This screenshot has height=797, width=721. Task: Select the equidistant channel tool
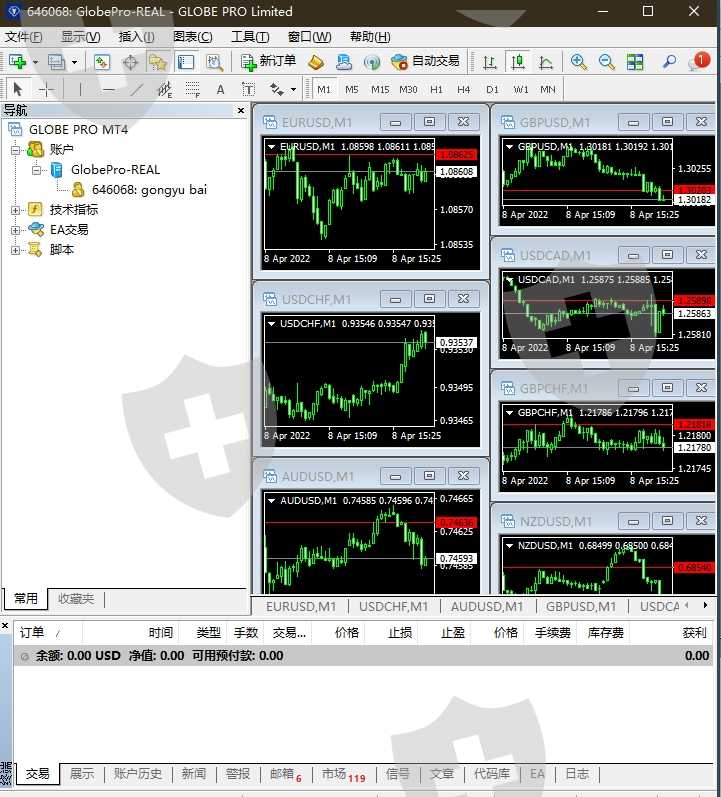(165, 89)
